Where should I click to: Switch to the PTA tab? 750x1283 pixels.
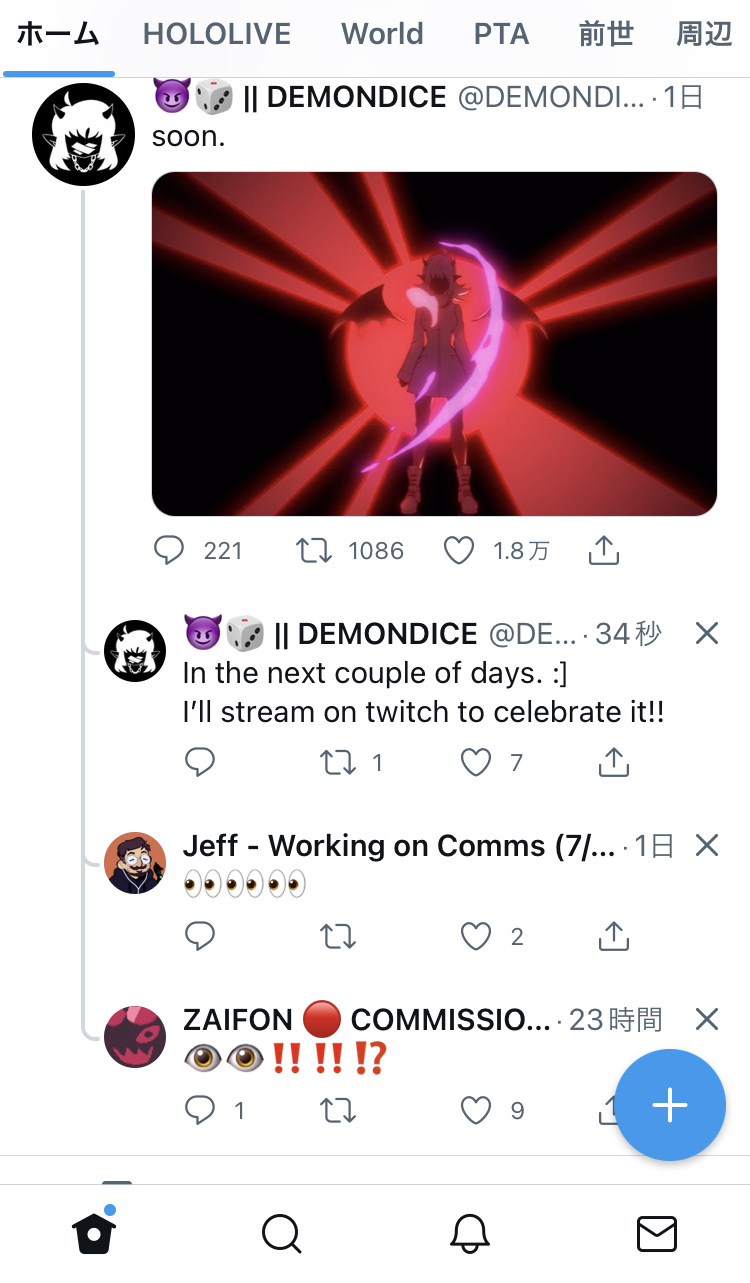[x=501, y=35]
